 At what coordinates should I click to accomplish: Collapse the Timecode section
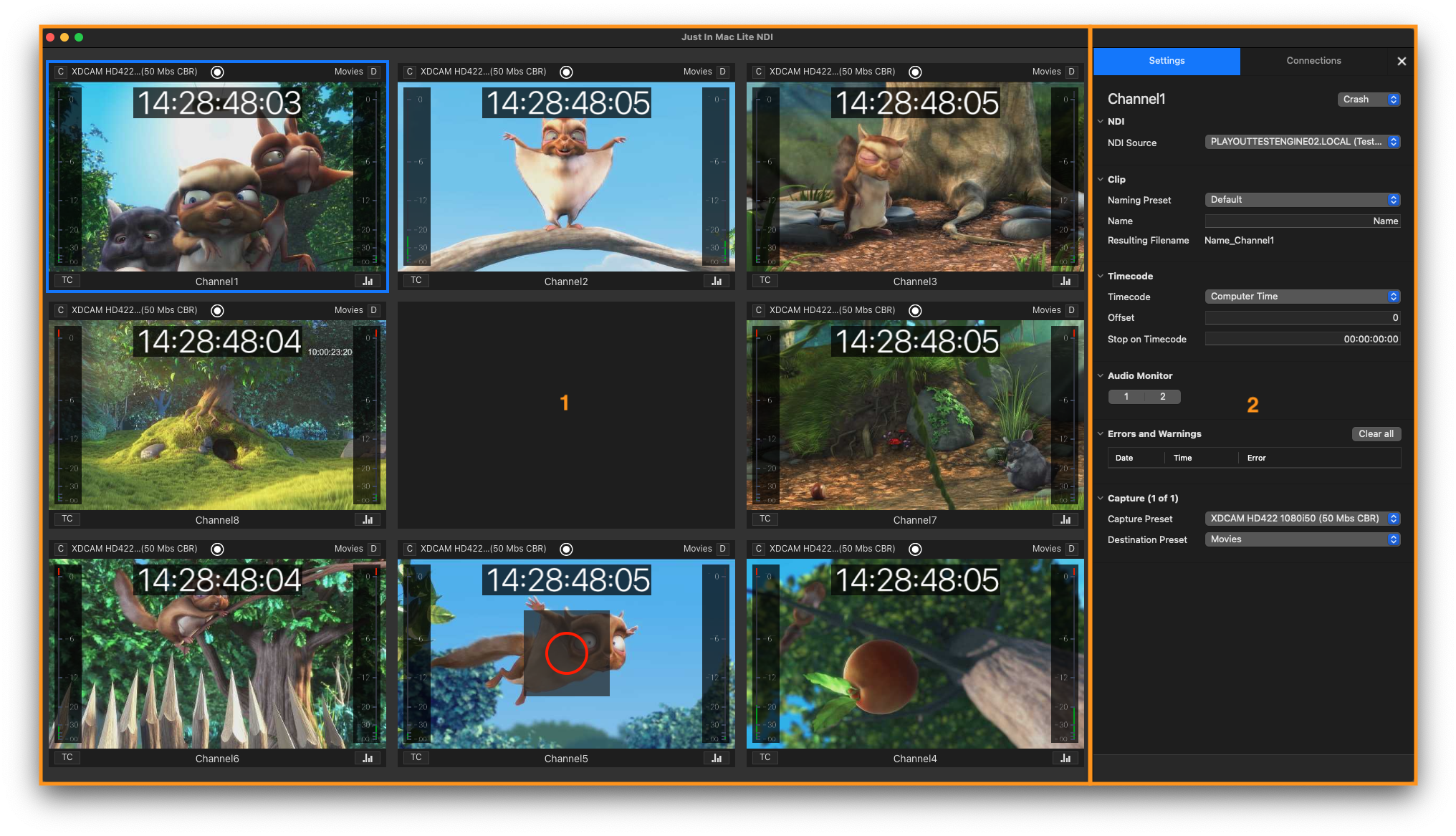click(x=1101, y=276)
